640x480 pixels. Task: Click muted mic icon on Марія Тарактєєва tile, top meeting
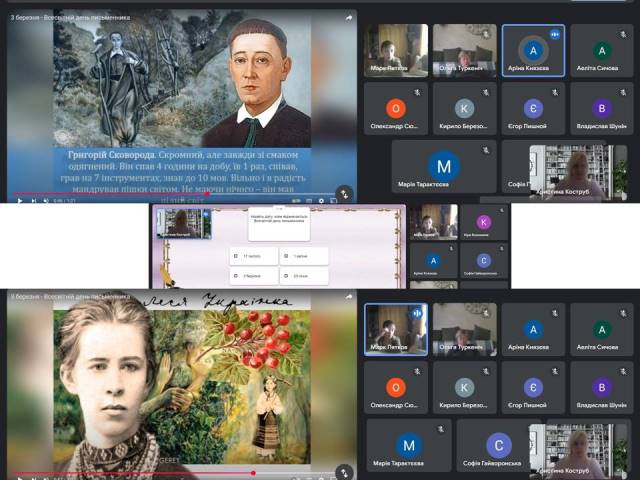click(486, 150)
